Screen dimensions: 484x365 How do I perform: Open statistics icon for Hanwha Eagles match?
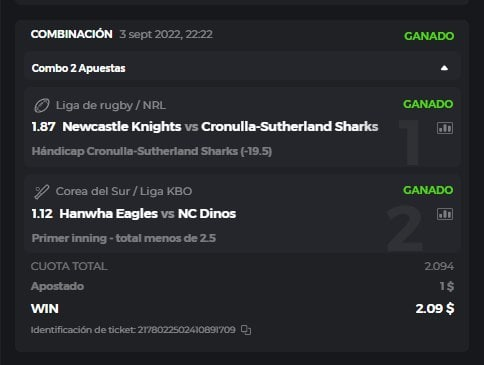445,214
